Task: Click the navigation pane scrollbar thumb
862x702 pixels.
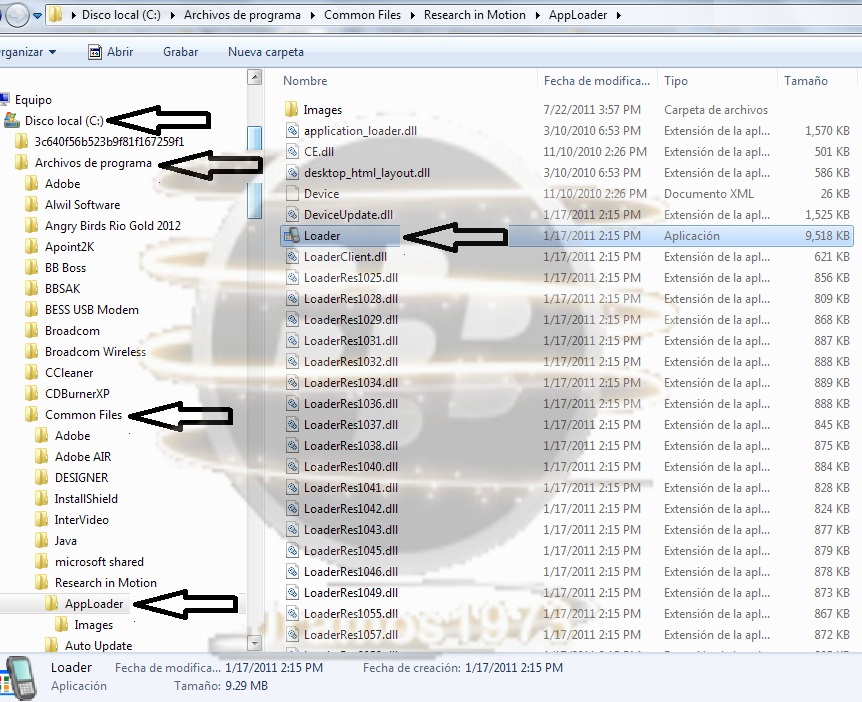Action: [254, 173]
